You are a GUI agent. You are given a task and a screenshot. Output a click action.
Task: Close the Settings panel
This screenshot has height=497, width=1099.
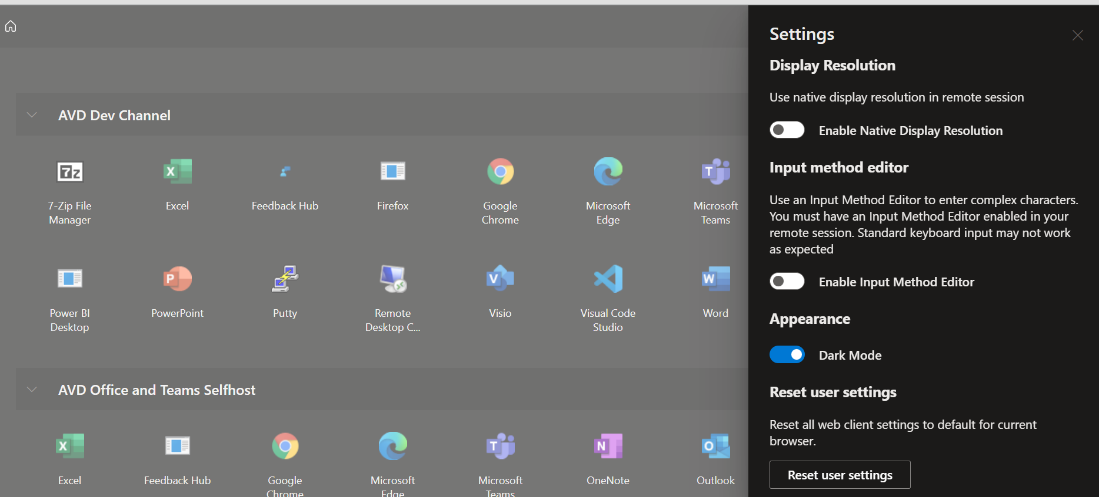coord(1077,35)
